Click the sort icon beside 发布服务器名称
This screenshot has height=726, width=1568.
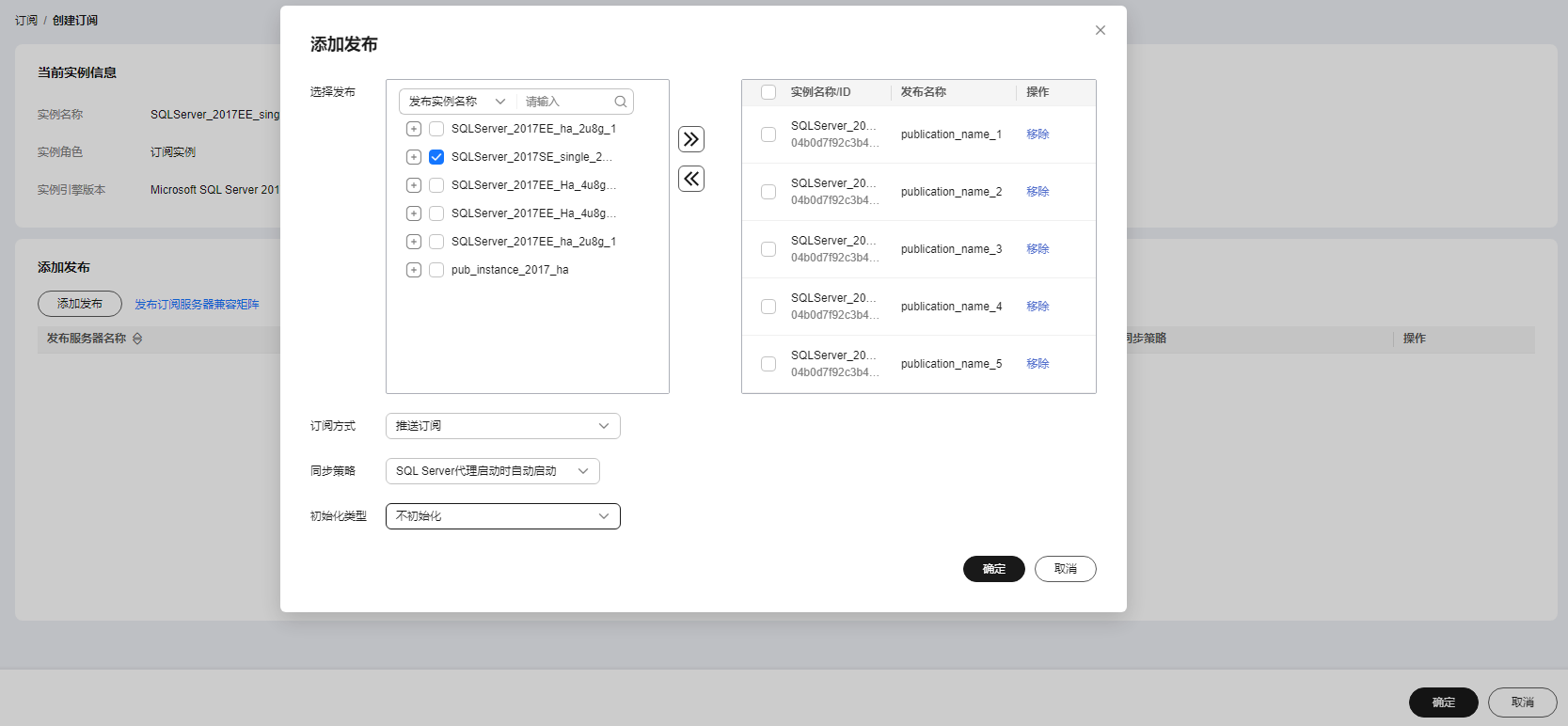coord(137,339)
